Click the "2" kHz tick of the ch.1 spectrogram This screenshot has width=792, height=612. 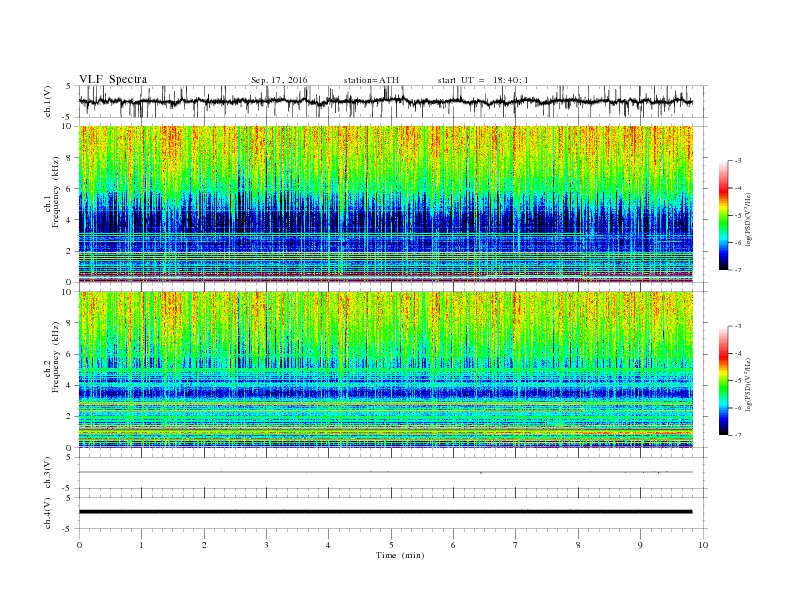click(70, 251)
